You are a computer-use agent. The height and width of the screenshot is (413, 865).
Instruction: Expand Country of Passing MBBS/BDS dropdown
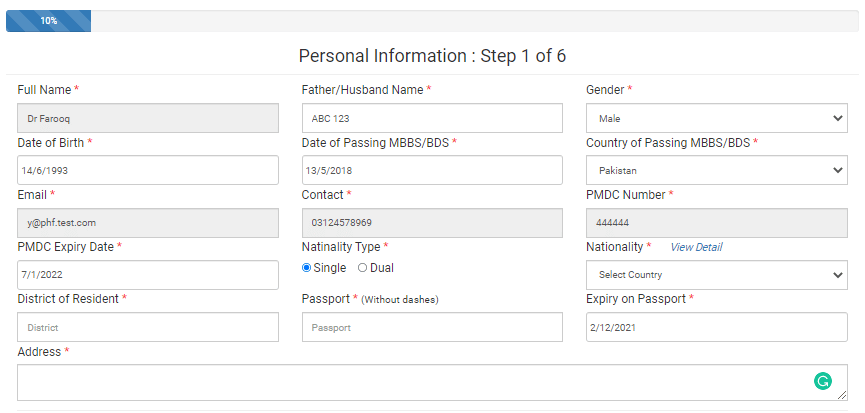pyautogui.click(x=717, y=170)
